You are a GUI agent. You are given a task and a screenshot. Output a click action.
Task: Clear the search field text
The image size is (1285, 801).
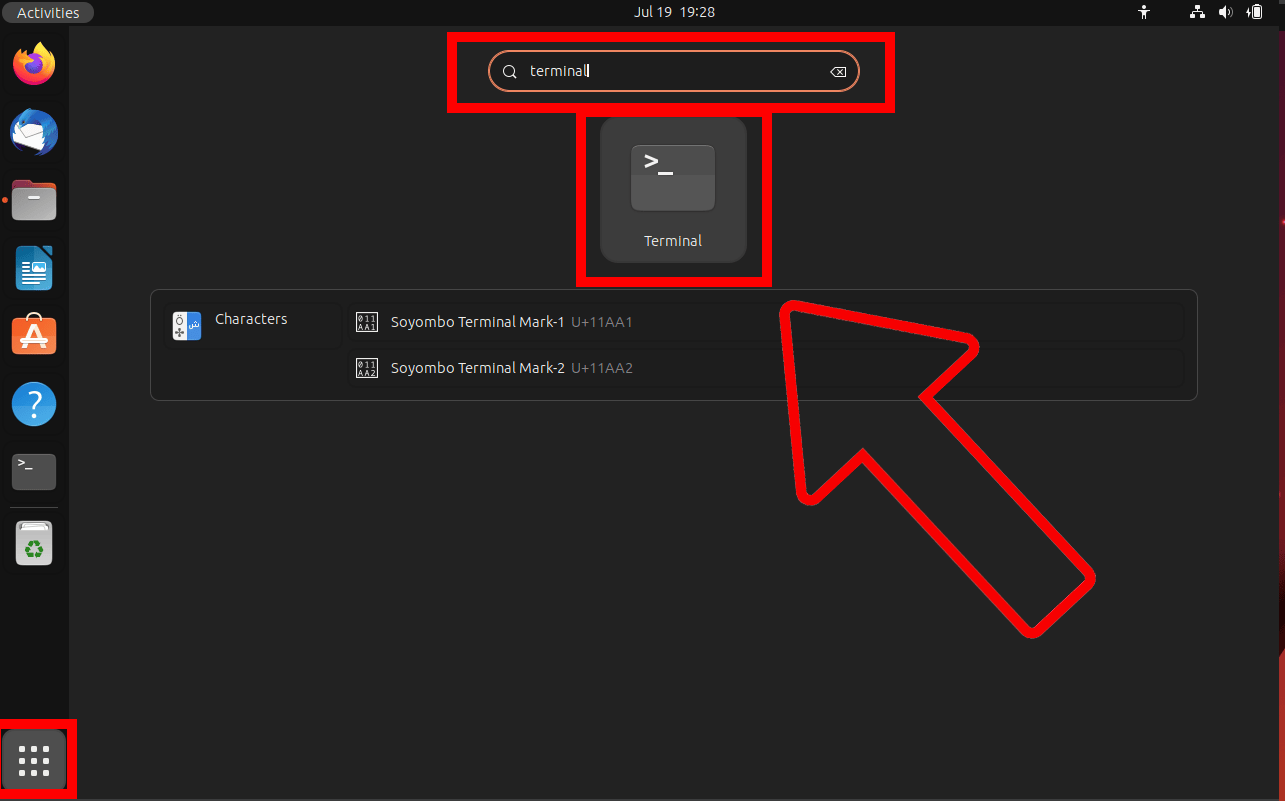pyautogui.click(x=838, y=71)
